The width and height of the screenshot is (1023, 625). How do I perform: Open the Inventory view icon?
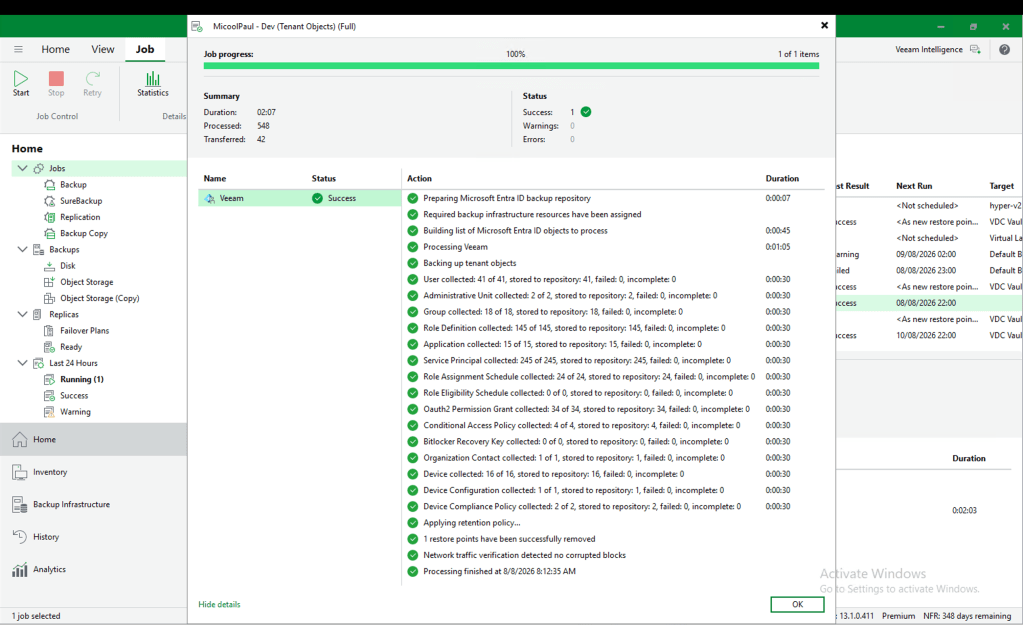tap(20, 472)
